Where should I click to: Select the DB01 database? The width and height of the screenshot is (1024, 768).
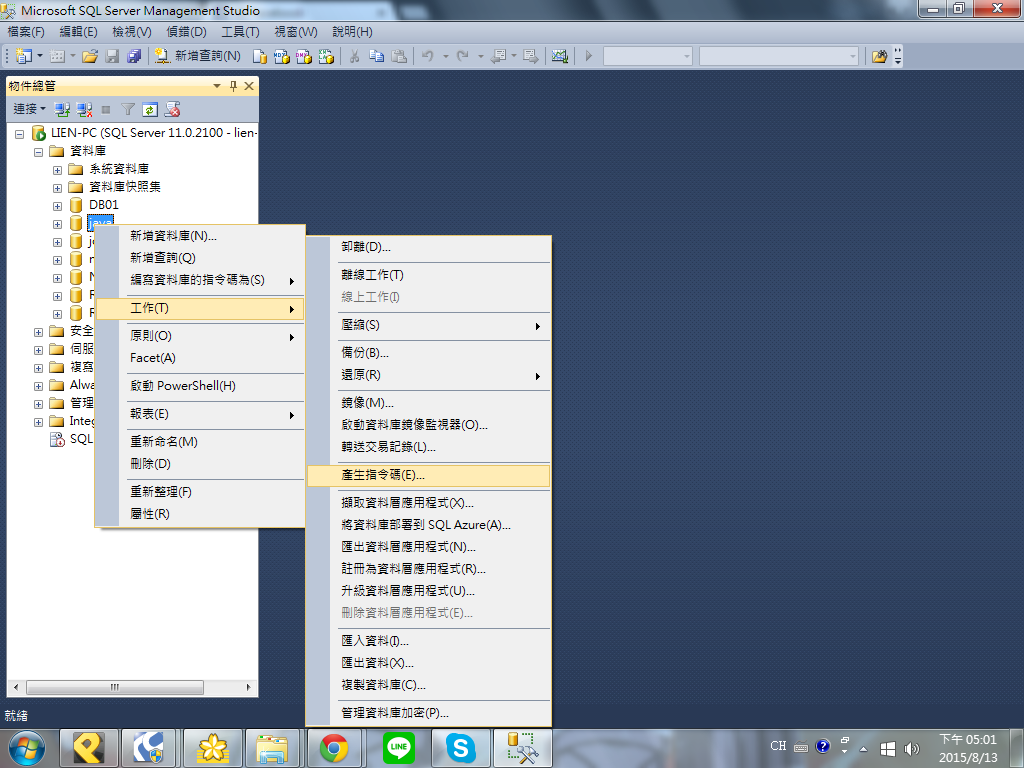pos(103,205)
